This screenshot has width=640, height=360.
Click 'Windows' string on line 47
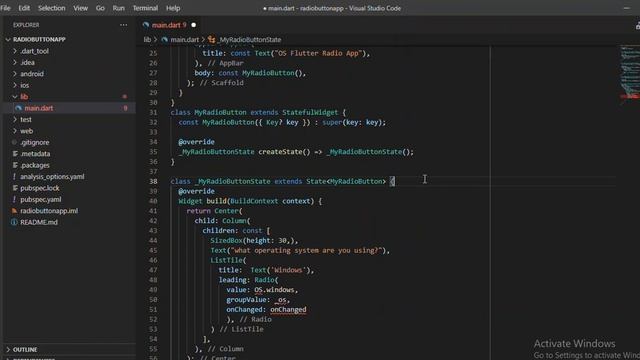tap(288, 270)
